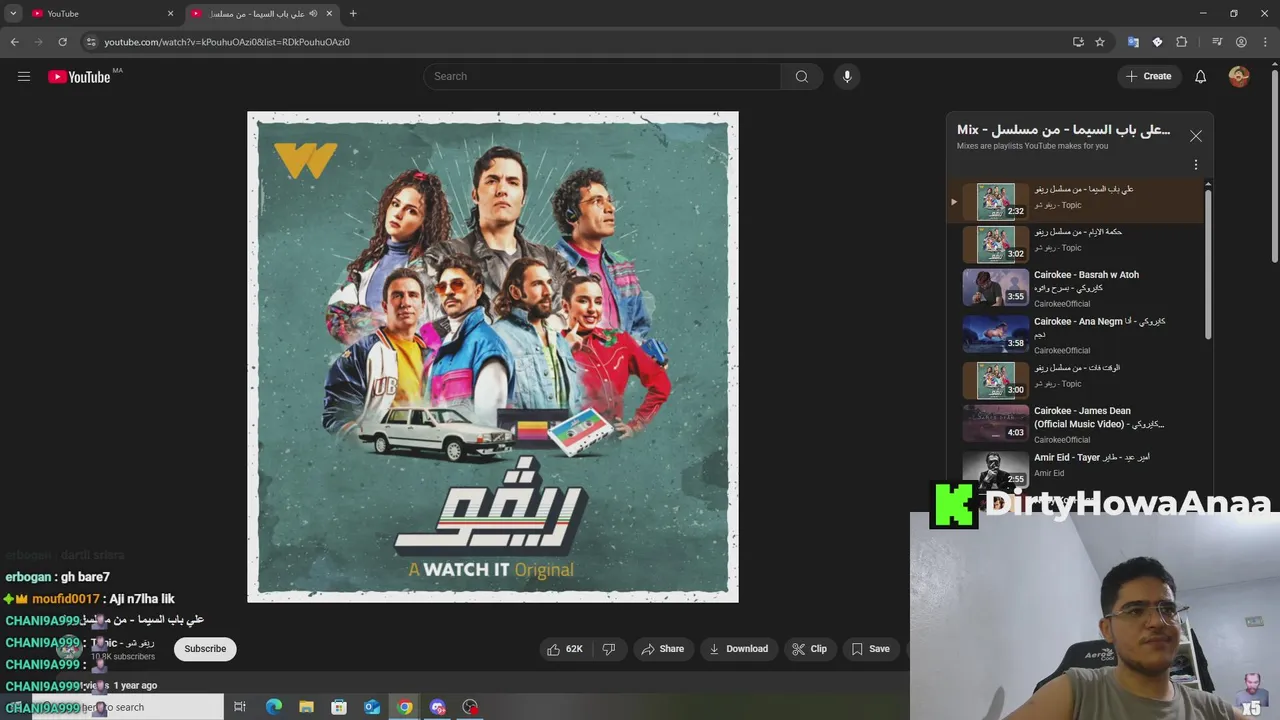Close the currently playing video tab
Image resolution: width=1280 pixels, height=720 pixels.
[329, 14]
